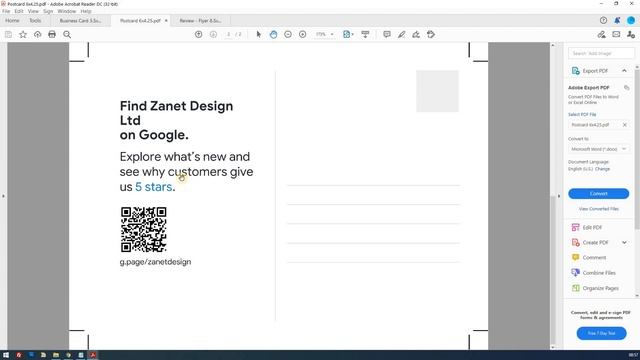Screen dimensions: 640x360
Task: Open the fit page options
Action: [x=348, y=35]
